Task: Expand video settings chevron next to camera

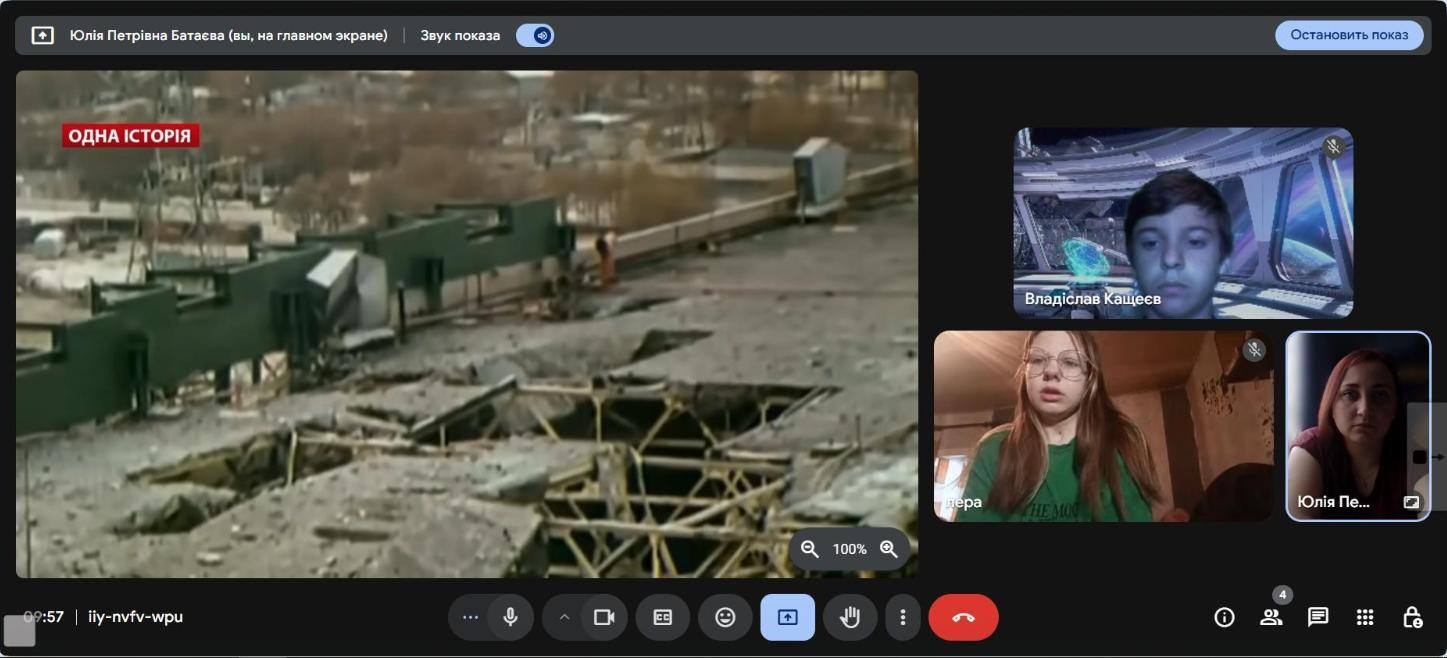Action: click(x=564, y=617)
